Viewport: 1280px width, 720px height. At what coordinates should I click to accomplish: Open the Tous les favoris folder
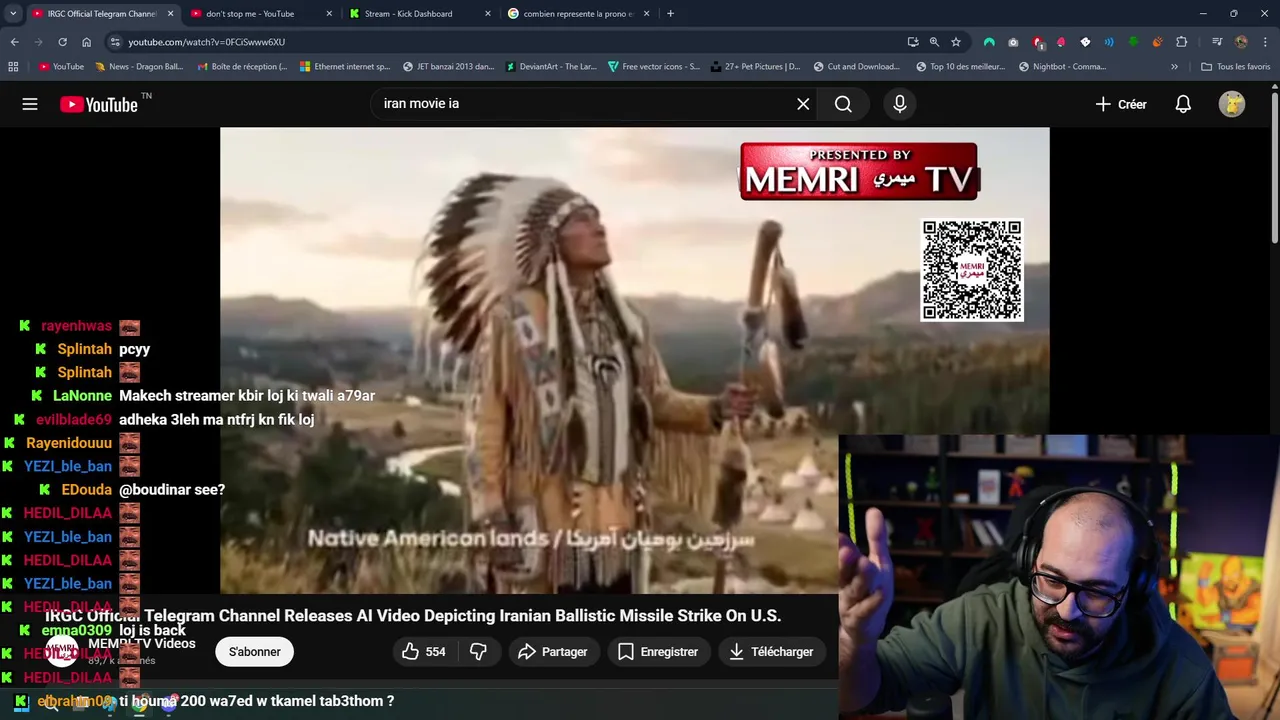[1236, 67]
